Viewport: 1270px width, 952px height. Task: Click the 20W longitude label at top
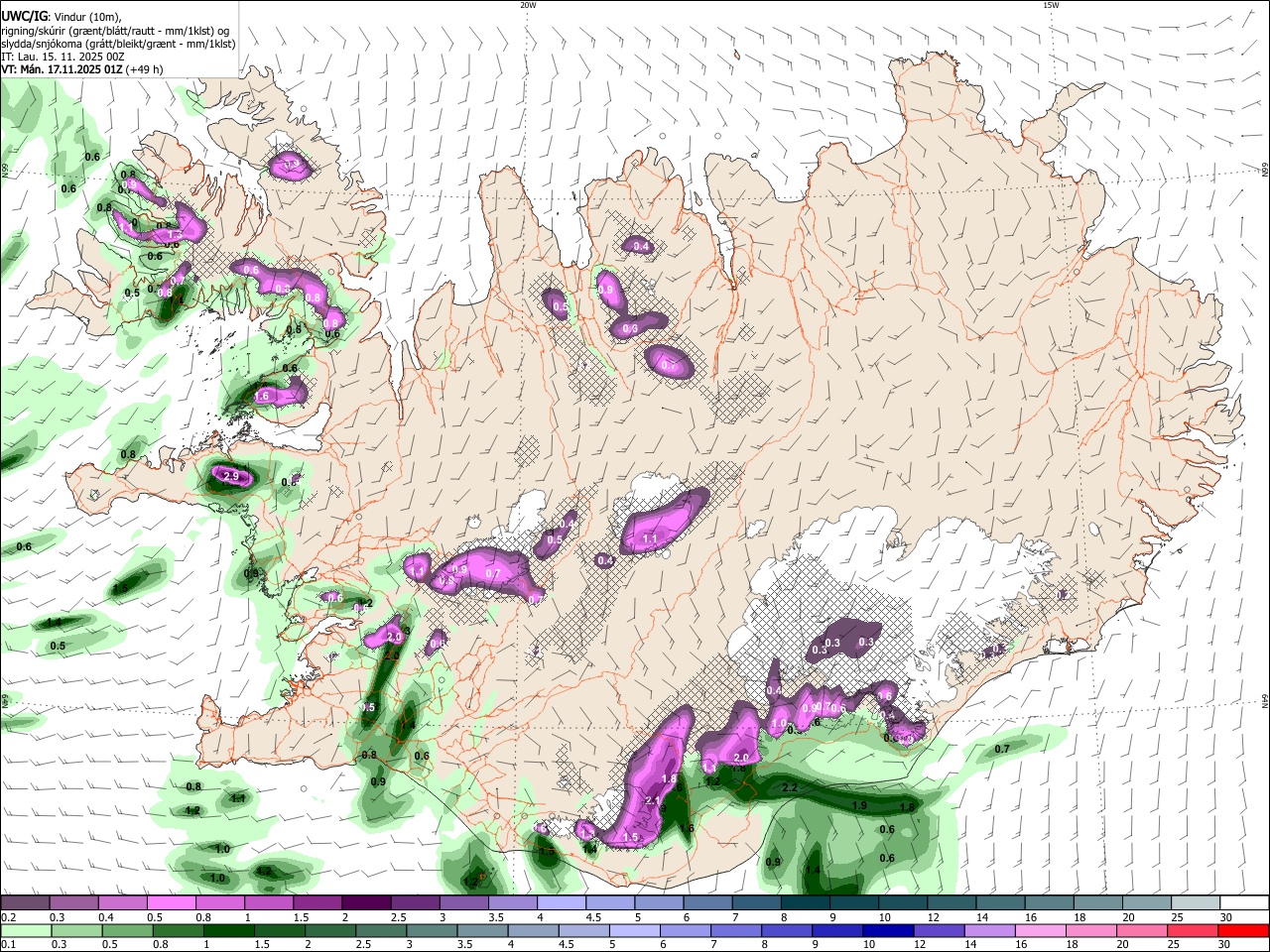pyautogui.click(x=528, y=5)
